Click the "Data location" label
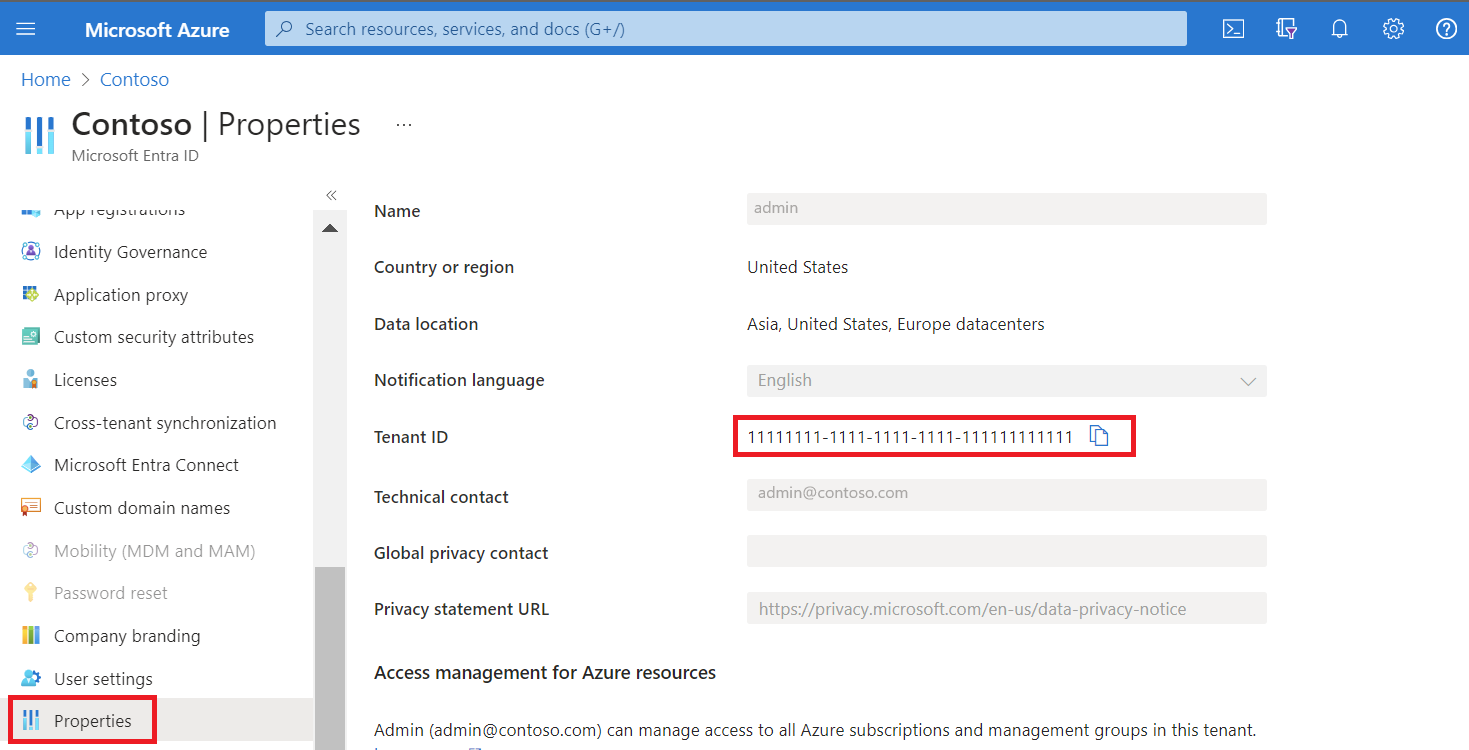Image resolution: width=1469 pixels, height=750 pixels. click(x=426, y=324)
